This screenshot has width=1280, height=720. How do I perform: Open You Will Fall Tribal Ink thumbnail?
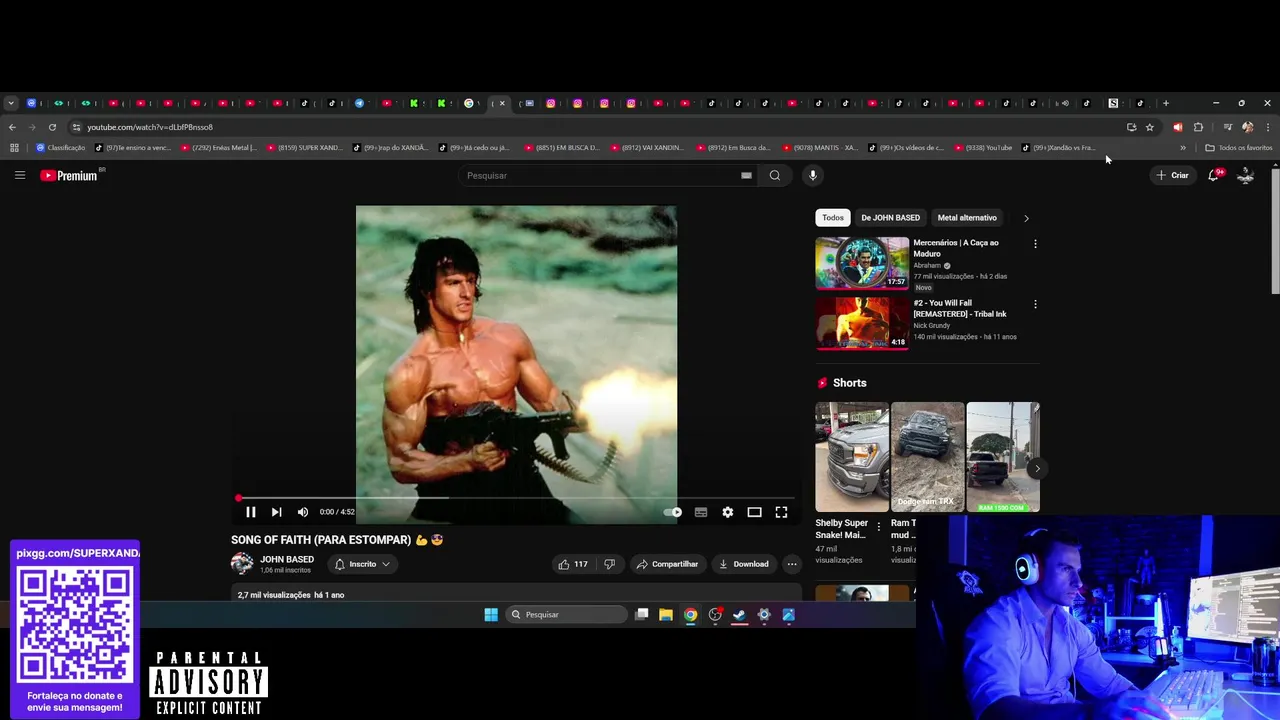coord(862,323)
